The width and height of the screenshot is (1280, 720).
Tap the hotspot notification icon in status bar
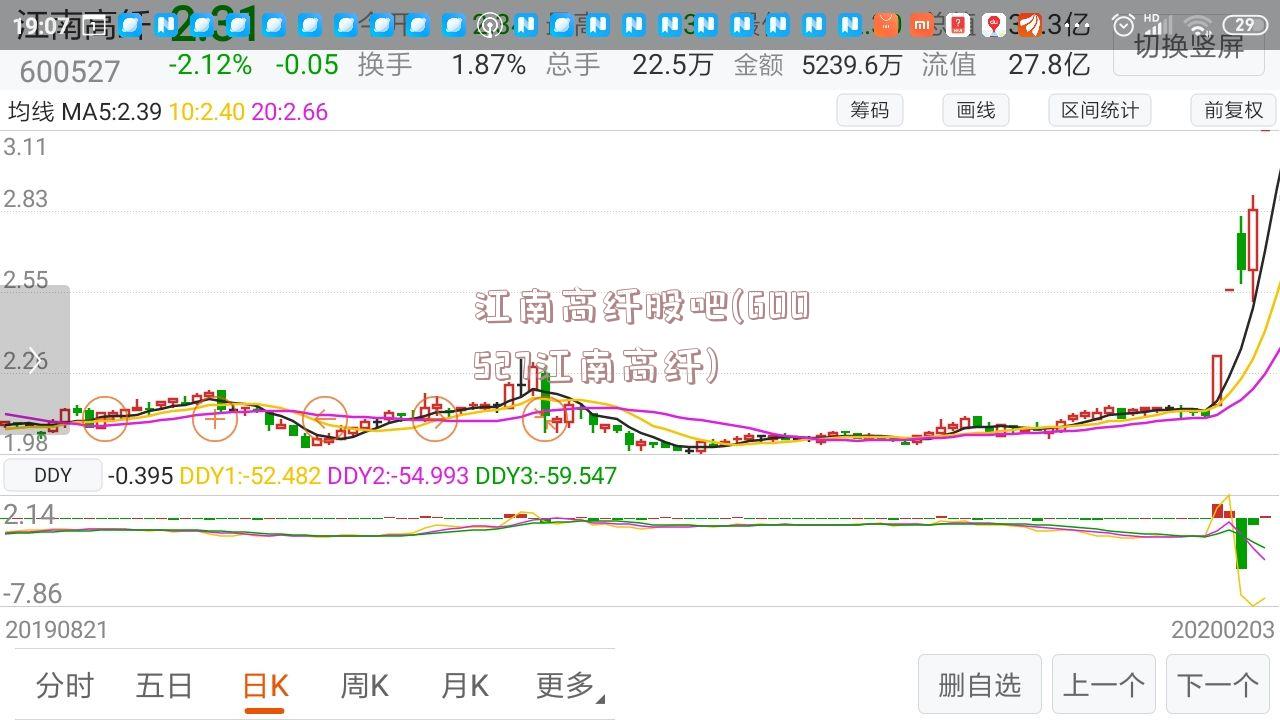(489, 25)
